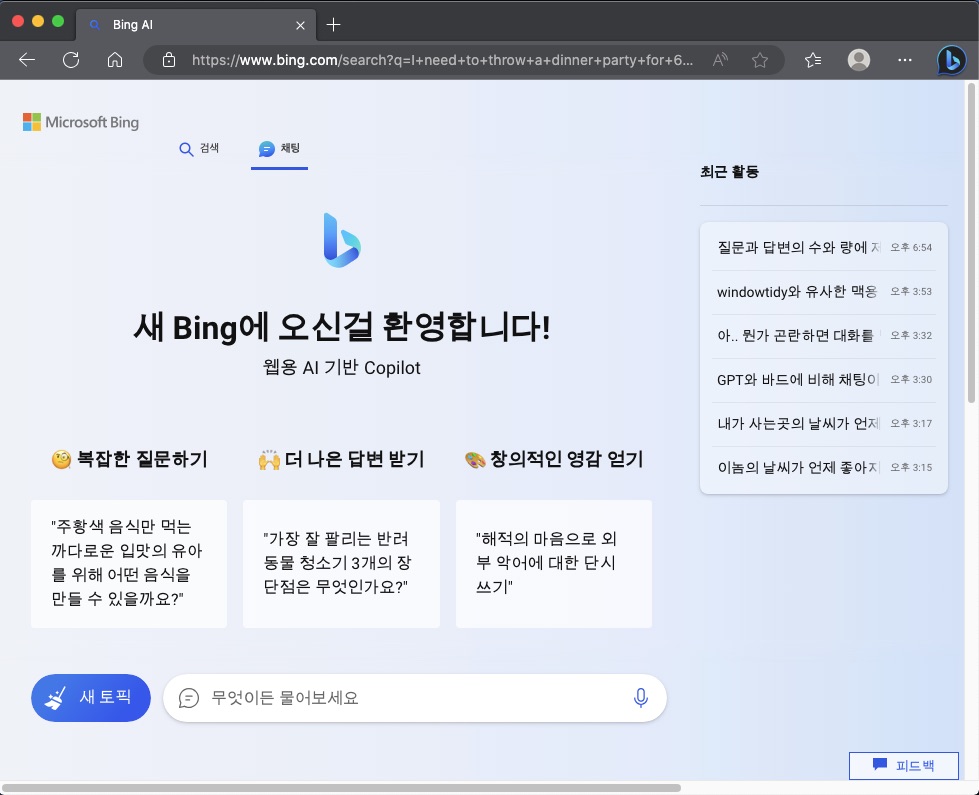Screen dimensions: 979x795
Task: Reload the page with refresh icon
Action: click(x=71, y=60)
